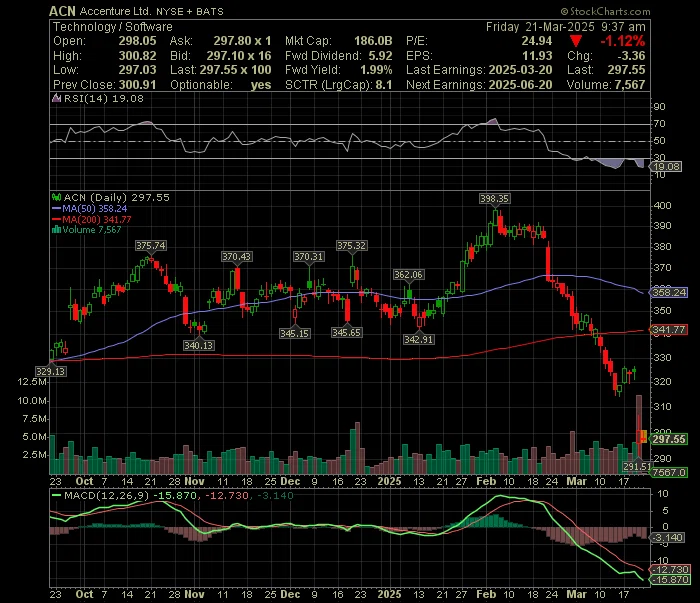The width and height of the screenshot is (700, 603).
Task: Click the date Friday 21-Mar-2025
Action: coord(540,27)
